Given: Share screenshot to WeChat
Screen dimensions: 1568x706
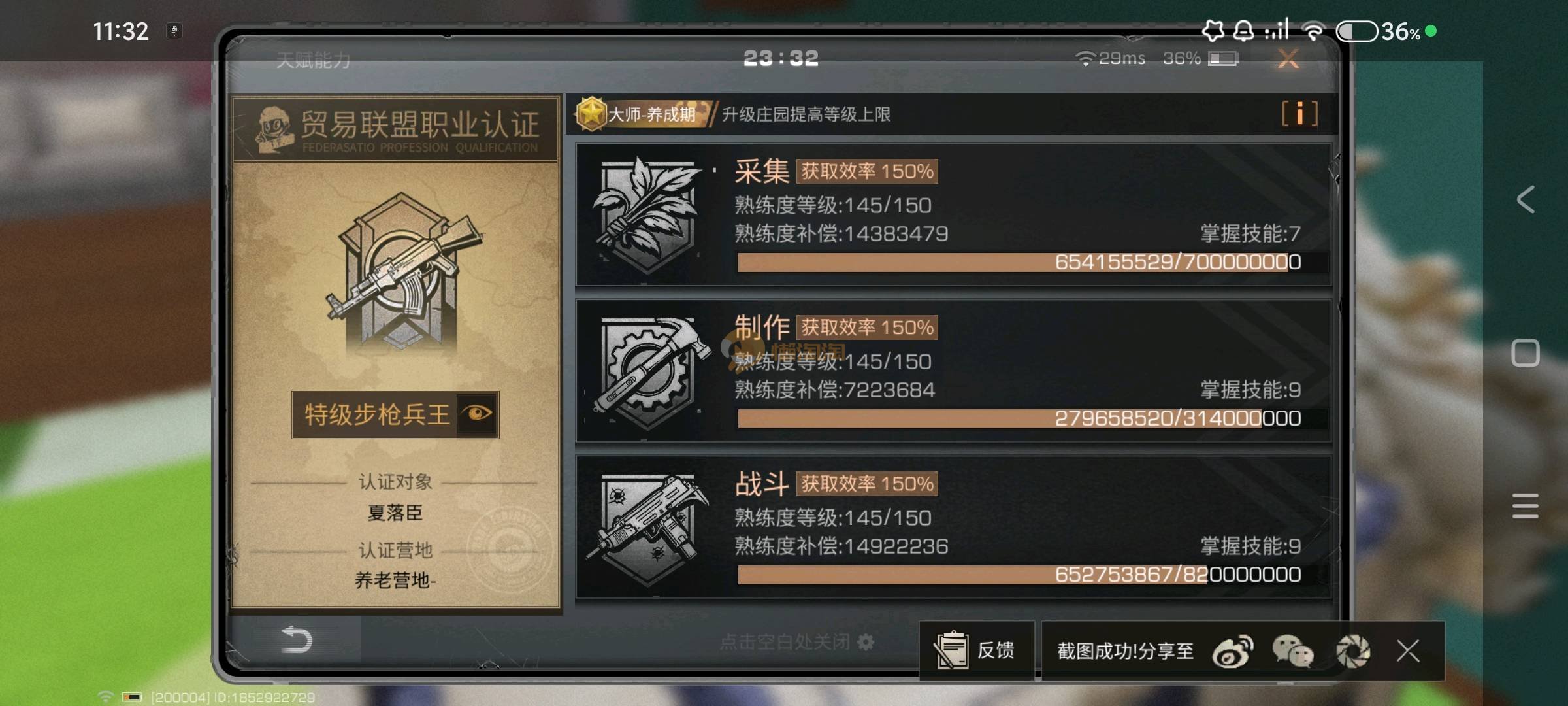Looking at the screenshot, I should pyautogui.click(x=1293, y=651).
